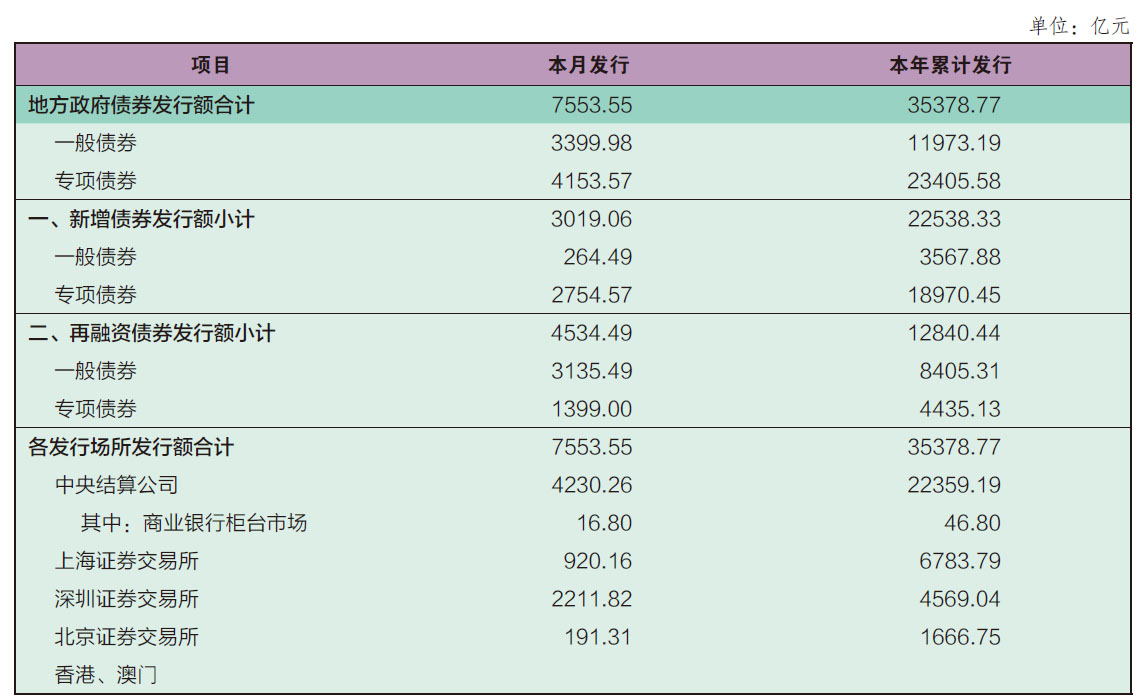Select the 地方政府债券发行额合计 row label
Viewport: 1139px width, 699px height.
click(x=142, y=105)
